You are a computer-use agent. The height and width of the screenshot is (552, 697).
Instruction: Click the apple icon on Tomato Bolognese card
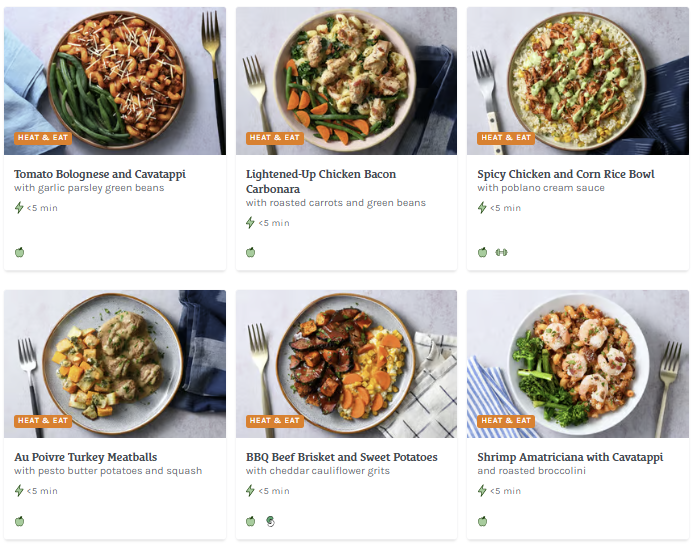[x=19, y=252]
